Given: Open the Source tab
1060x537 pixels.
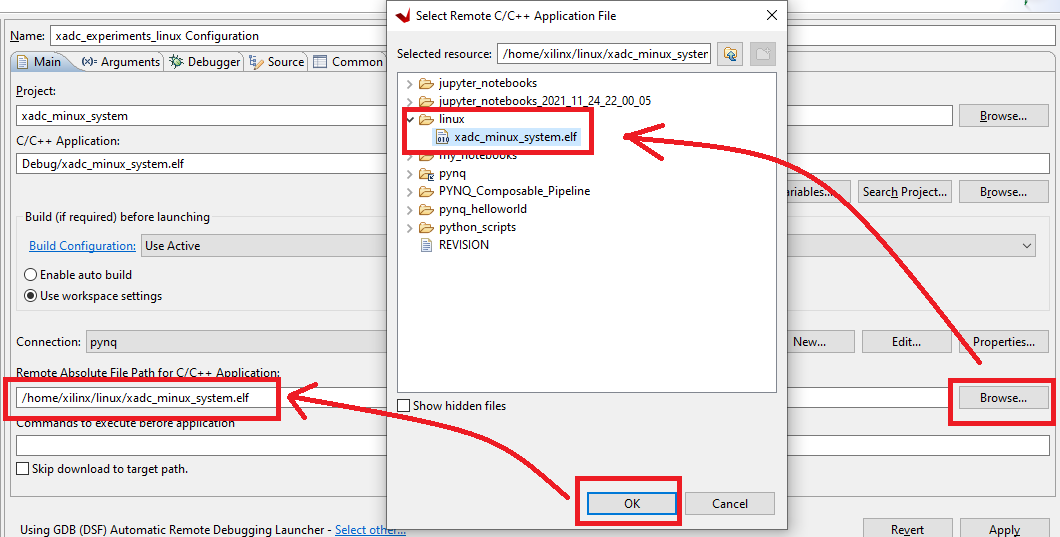Looking at the screenshot, I should (x=276, y=62).
